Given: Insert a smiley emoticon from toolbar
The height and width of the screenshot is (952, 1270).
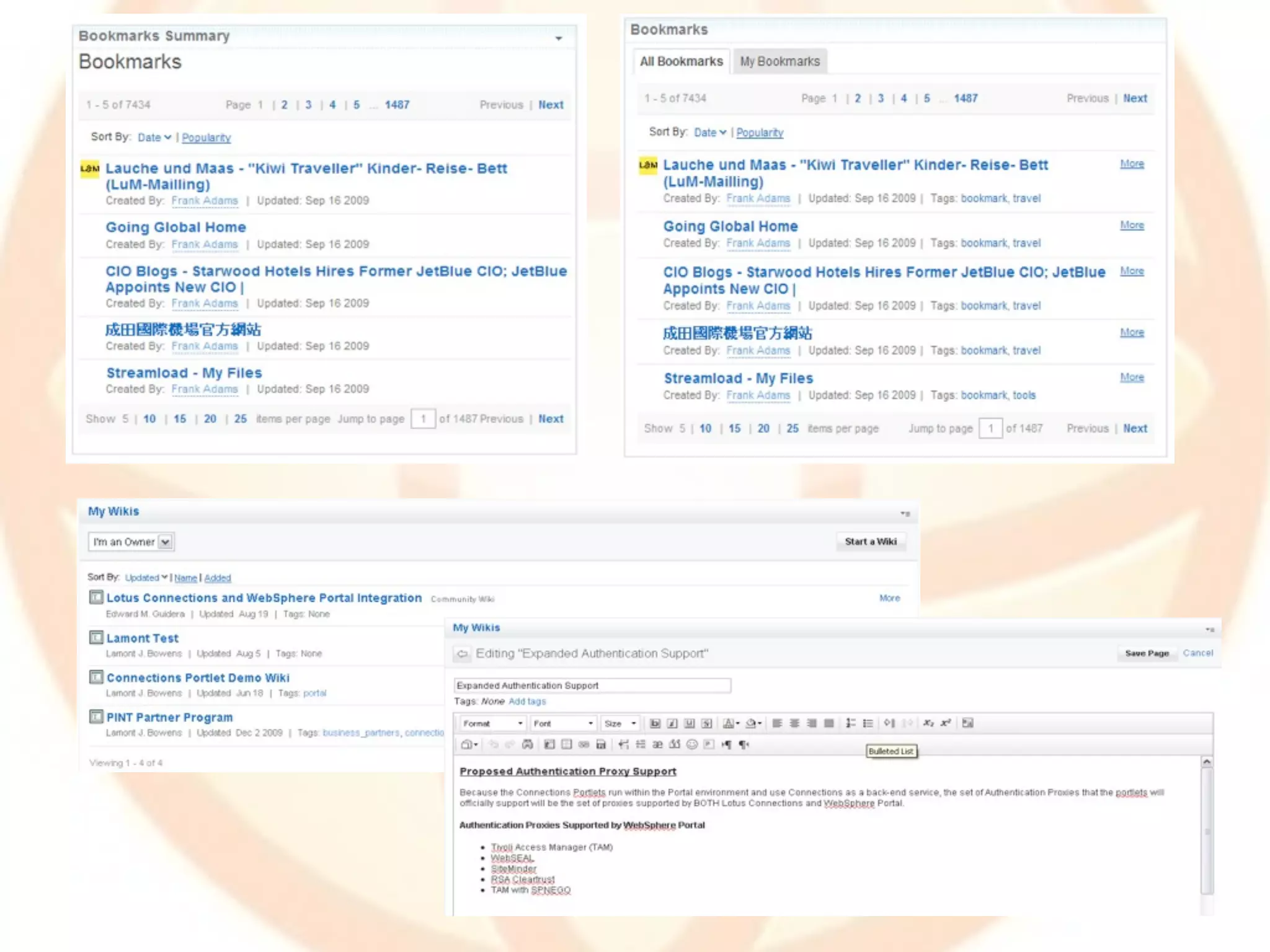Looking at the screenshot, I should pos(692,744).
